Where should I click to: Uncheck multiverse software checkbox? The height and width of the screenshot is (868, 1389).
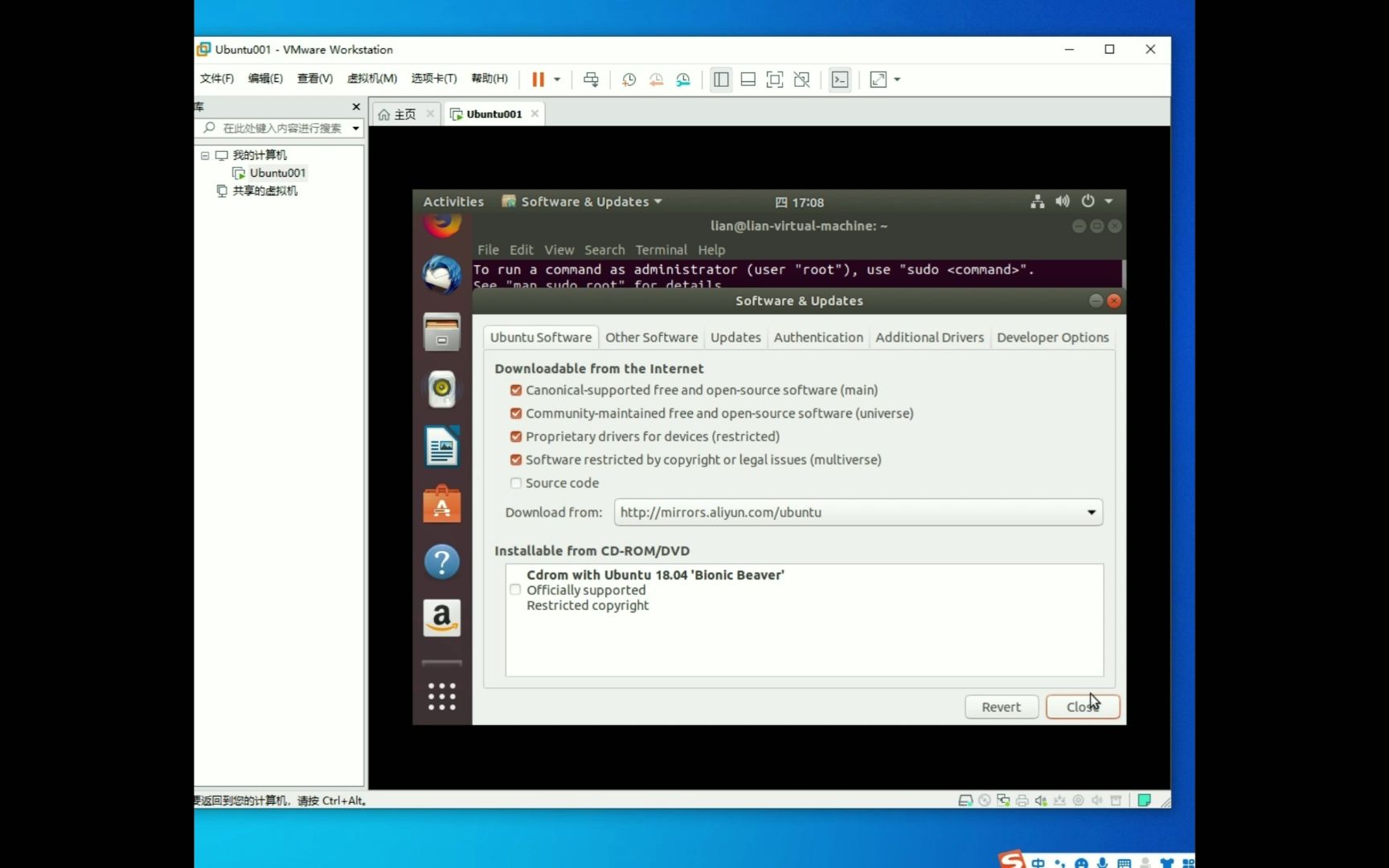click(x=516, y=461)
